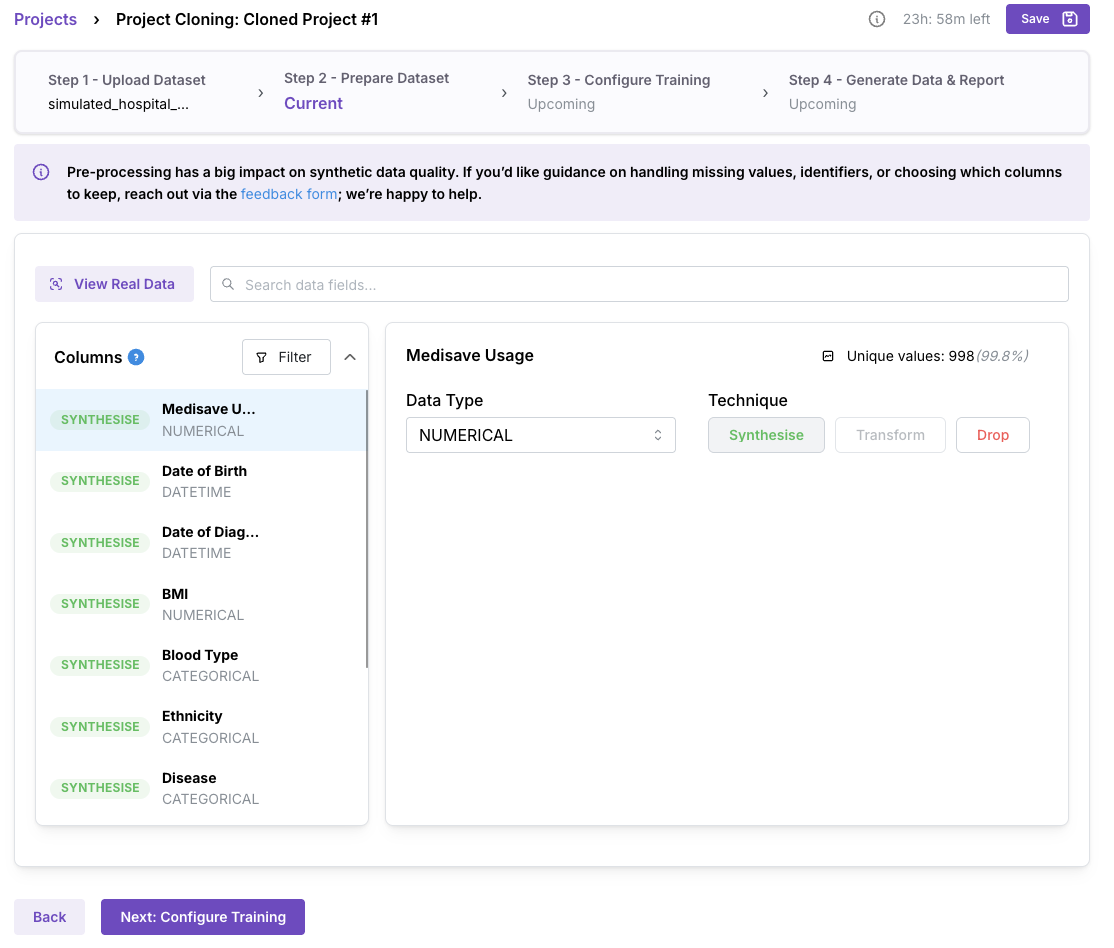Open Step 3 - Configure Training
Viewport: 1114px width, 948px height.
(619, 92)
